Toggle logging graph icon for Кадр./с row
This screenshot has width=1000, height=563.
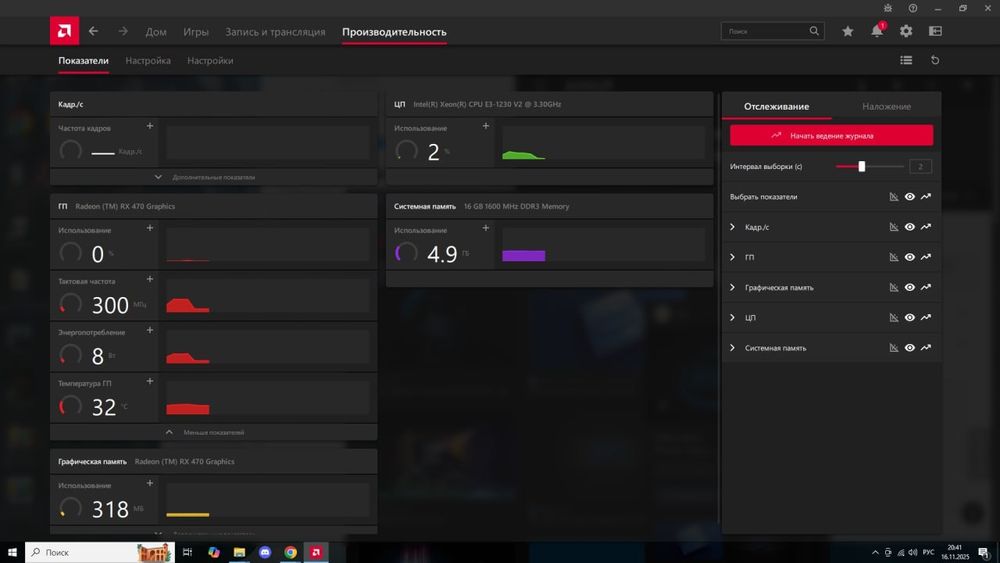tap(925, 227)
